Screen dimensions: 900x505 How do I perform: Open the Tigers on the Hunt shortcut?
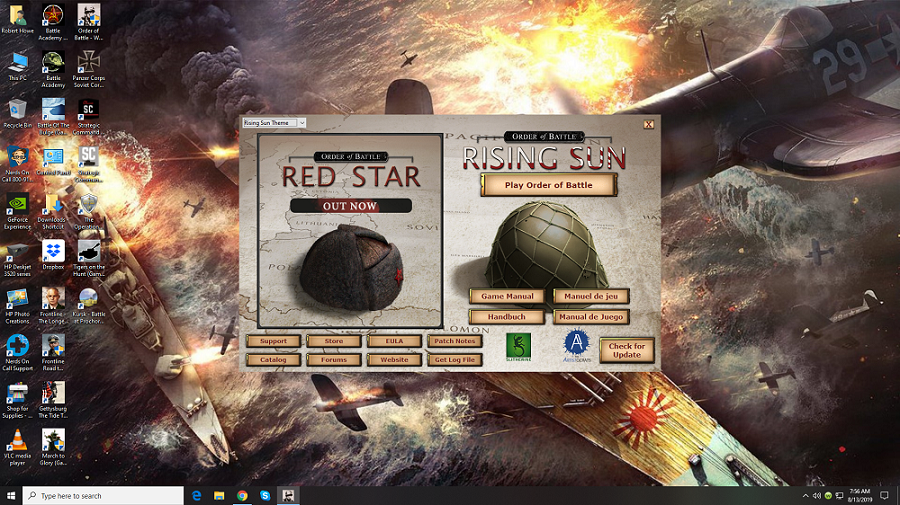point(88,259)
